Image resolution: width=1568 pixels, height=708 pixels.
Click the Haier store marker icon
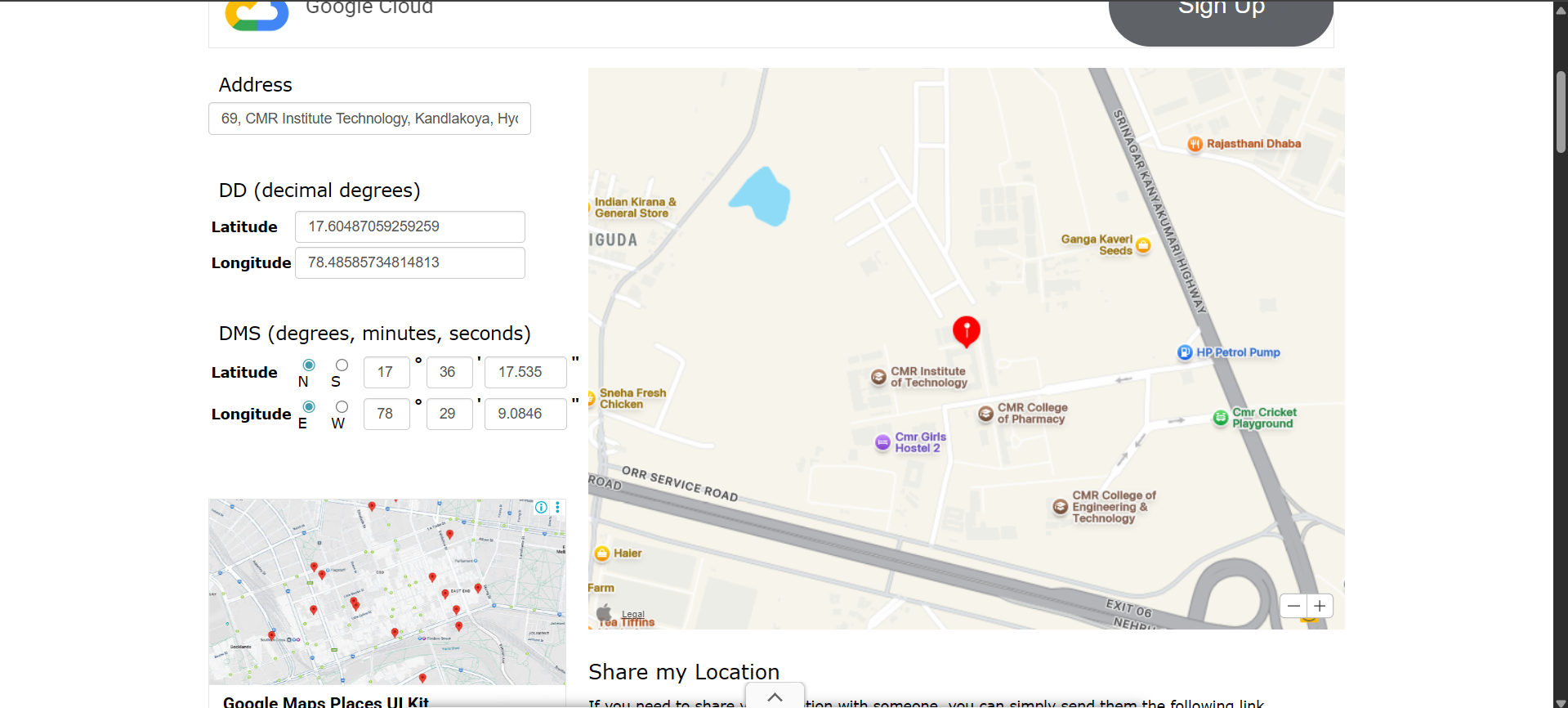coord(602,553)
